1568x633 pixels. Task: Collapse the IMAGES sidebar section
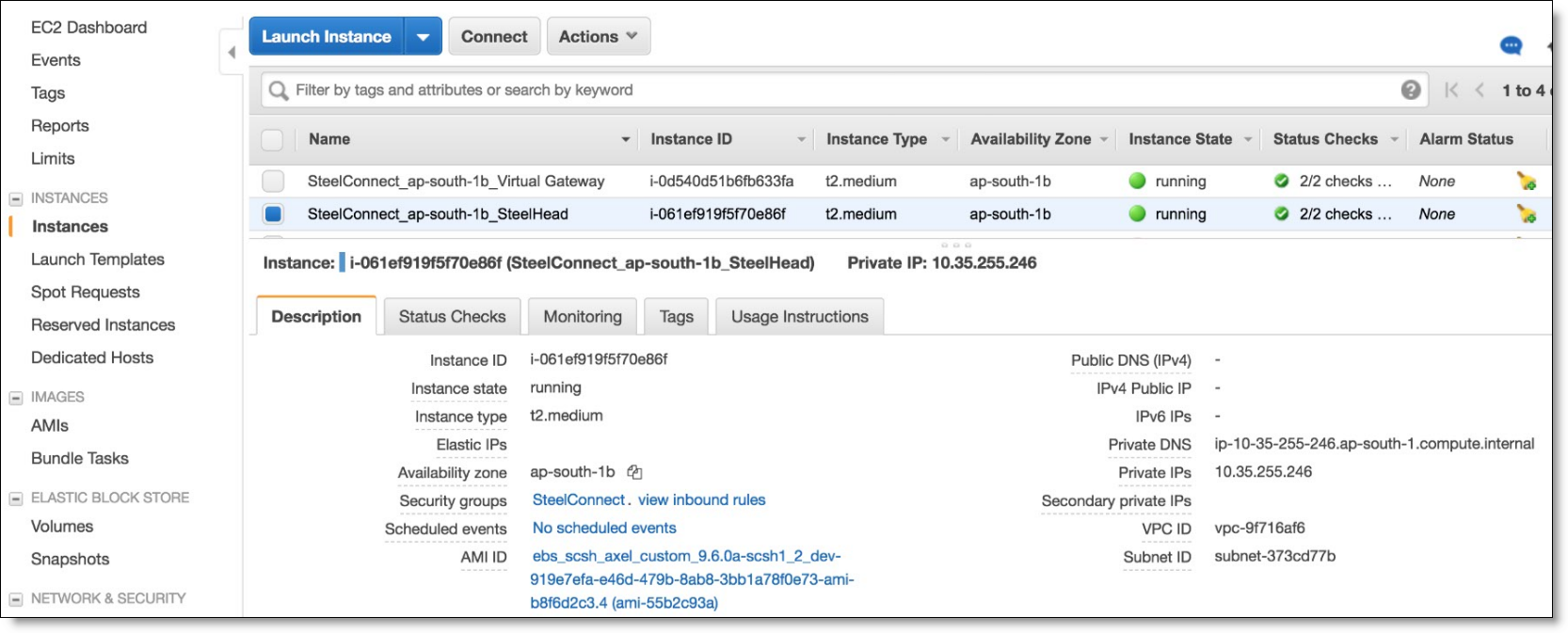pyautogui.click(x=15, y=398)
